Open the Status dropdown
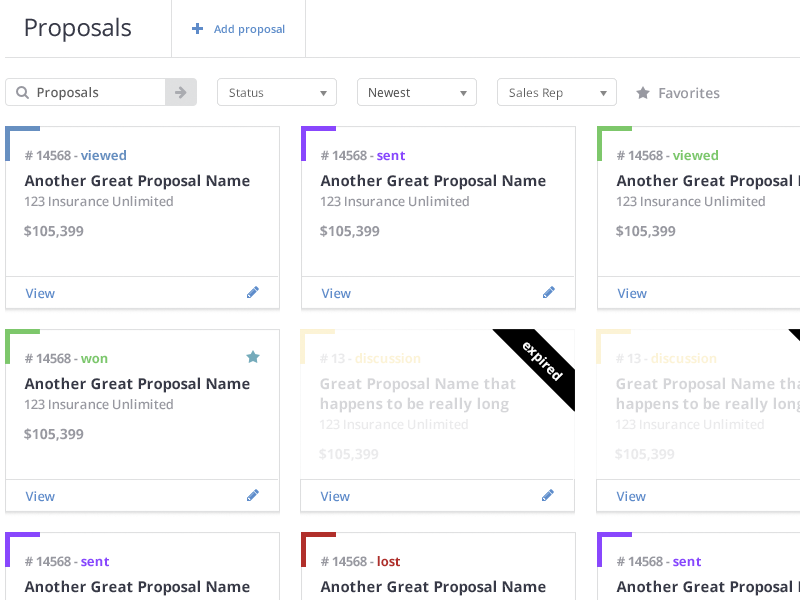Screen dimensions: 800x600 [x=277, y=92]
